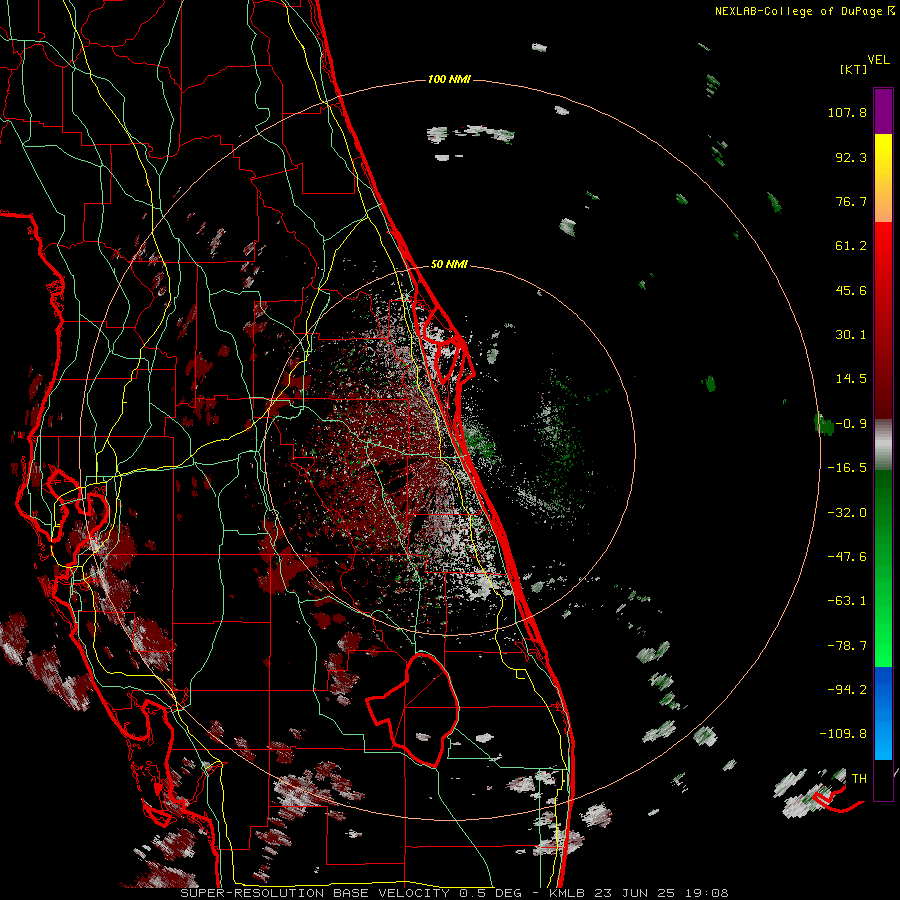
Task: Select the -0.9 legend value
Action: tap(851, 424)
